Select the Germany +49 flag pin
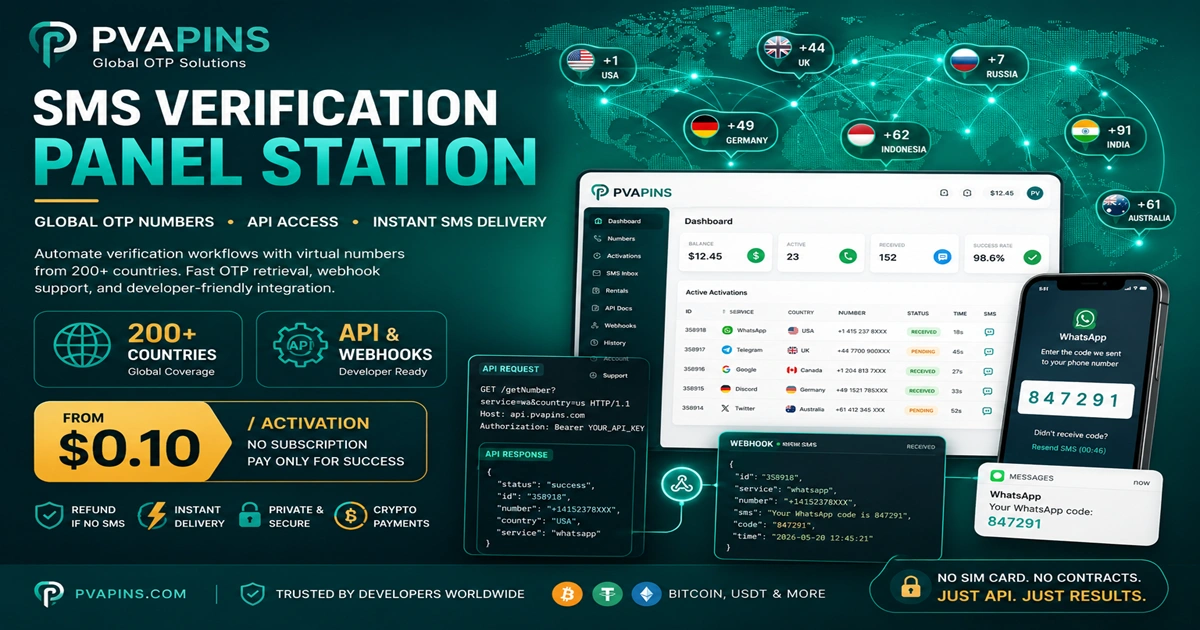 point(731,132)
